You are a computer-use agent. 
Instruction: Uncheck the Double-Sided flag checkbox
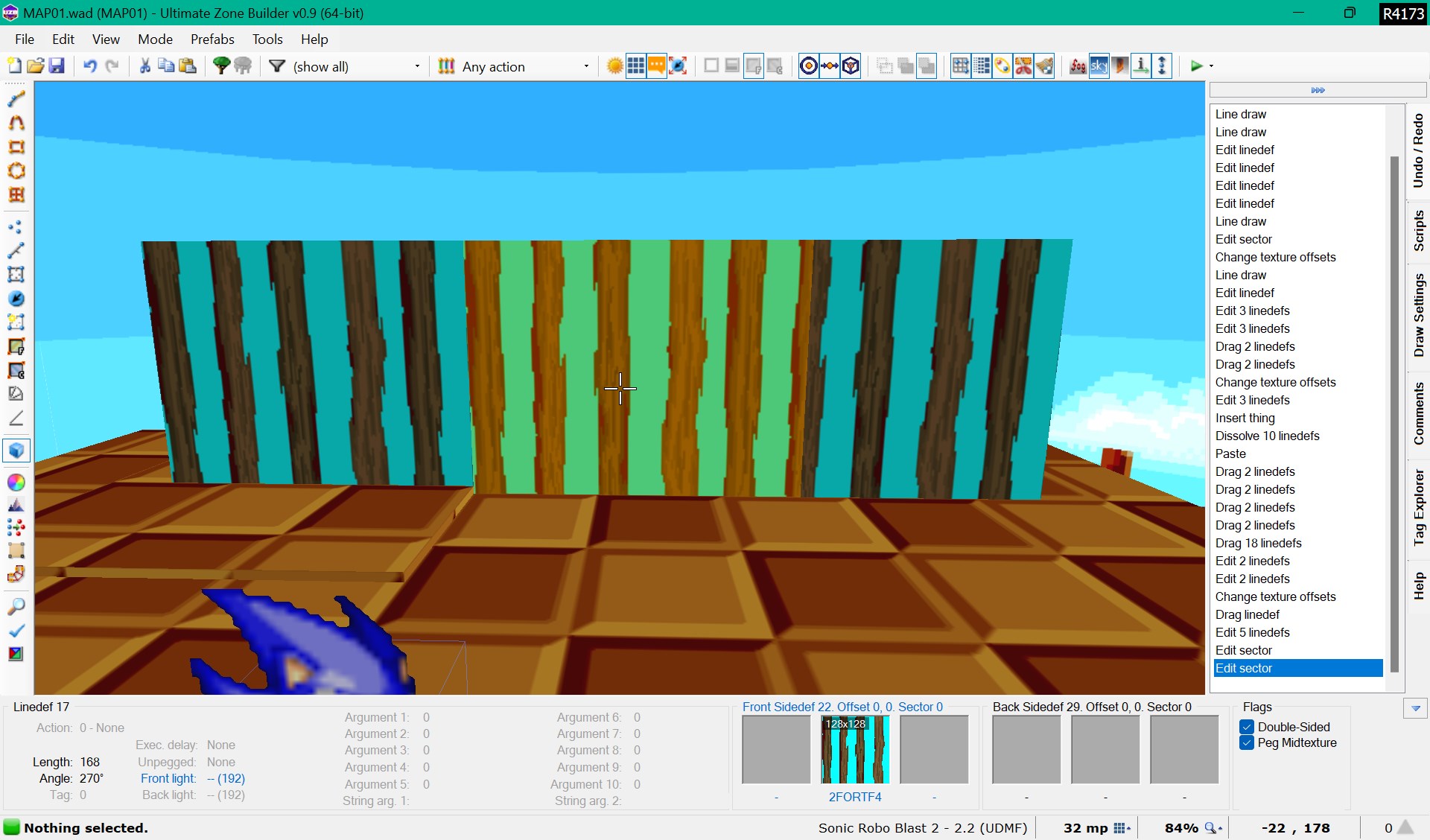[x=1247, y=727]
